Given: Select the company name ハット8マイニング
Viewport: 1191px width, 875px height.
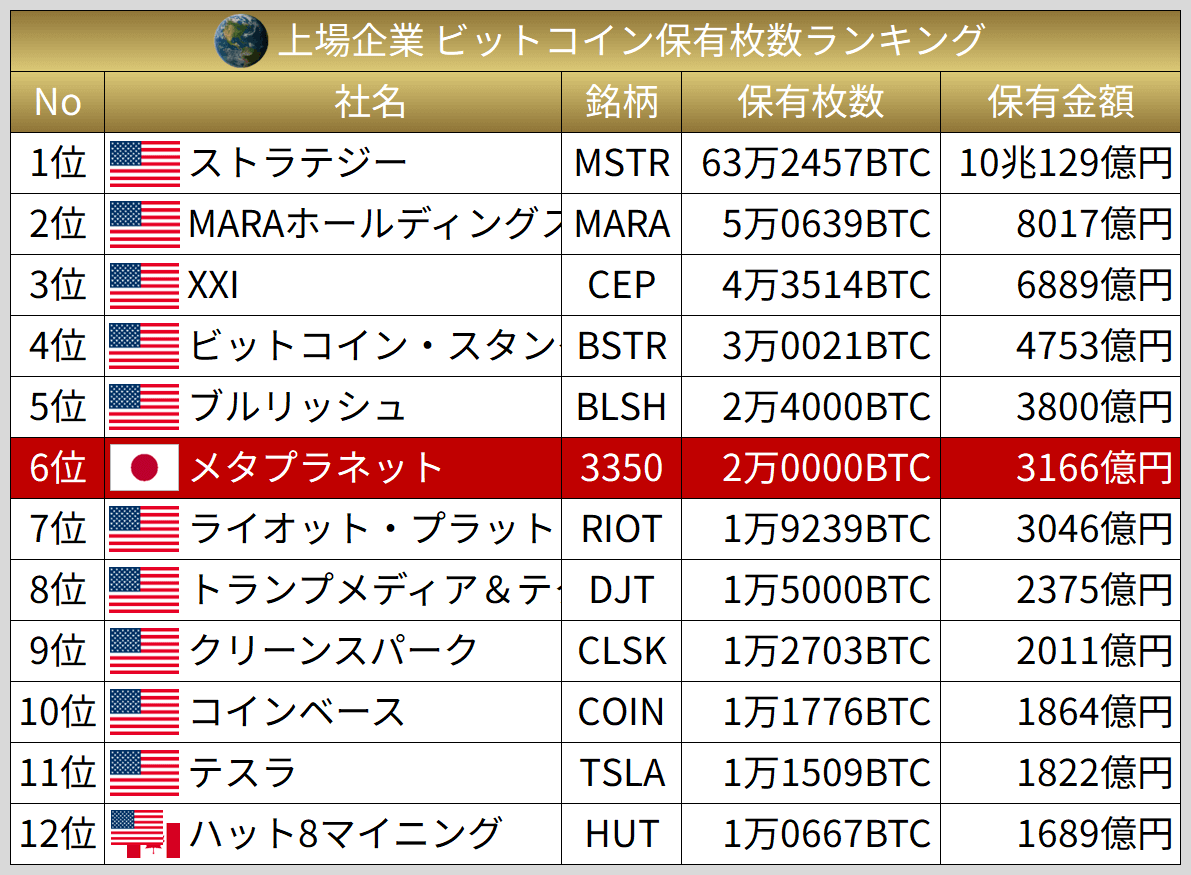Looking at the screenshot, I should coord(345,834).
